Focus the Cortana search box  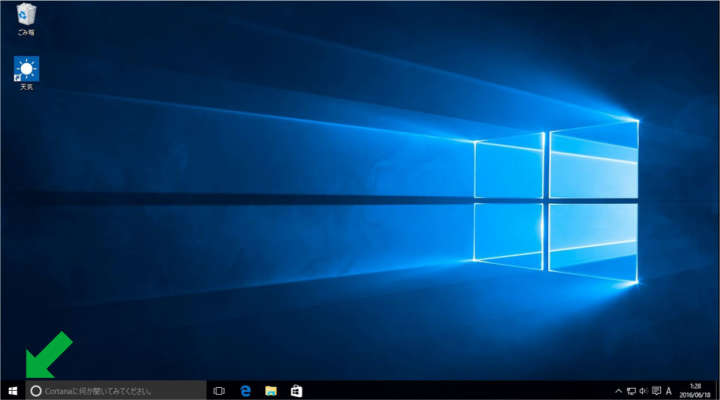pos(116,391)
